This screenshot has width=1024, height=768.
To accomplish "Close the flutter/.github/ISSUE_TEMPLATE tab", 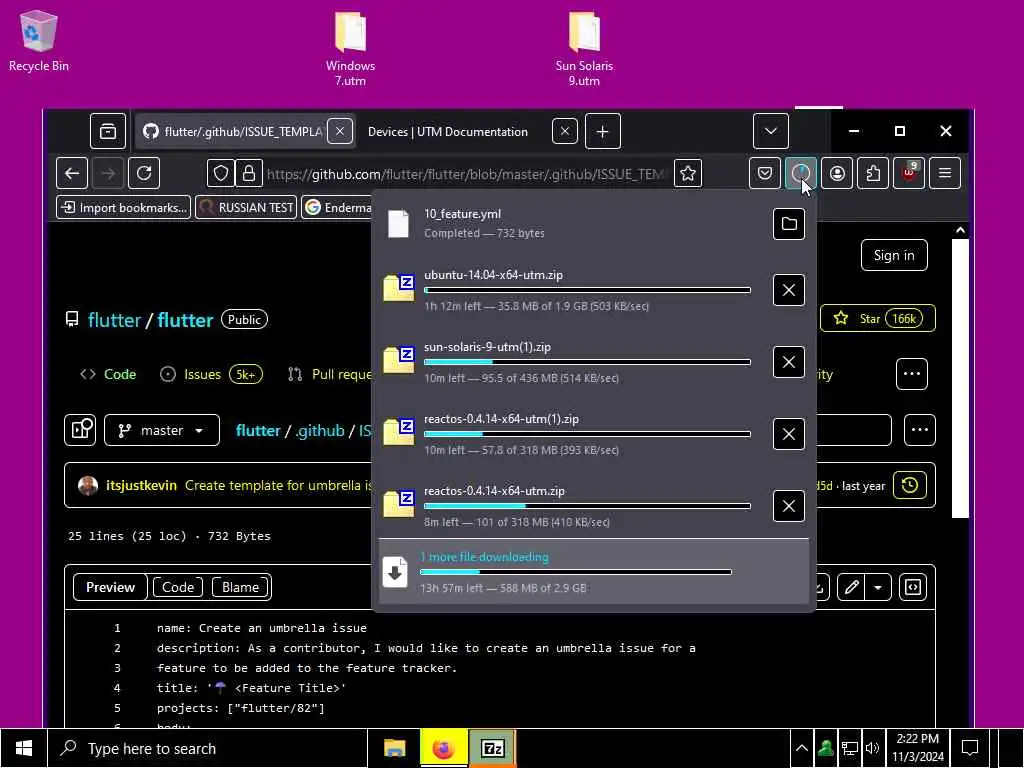I will pyautogui.click(x=340, y=131).
